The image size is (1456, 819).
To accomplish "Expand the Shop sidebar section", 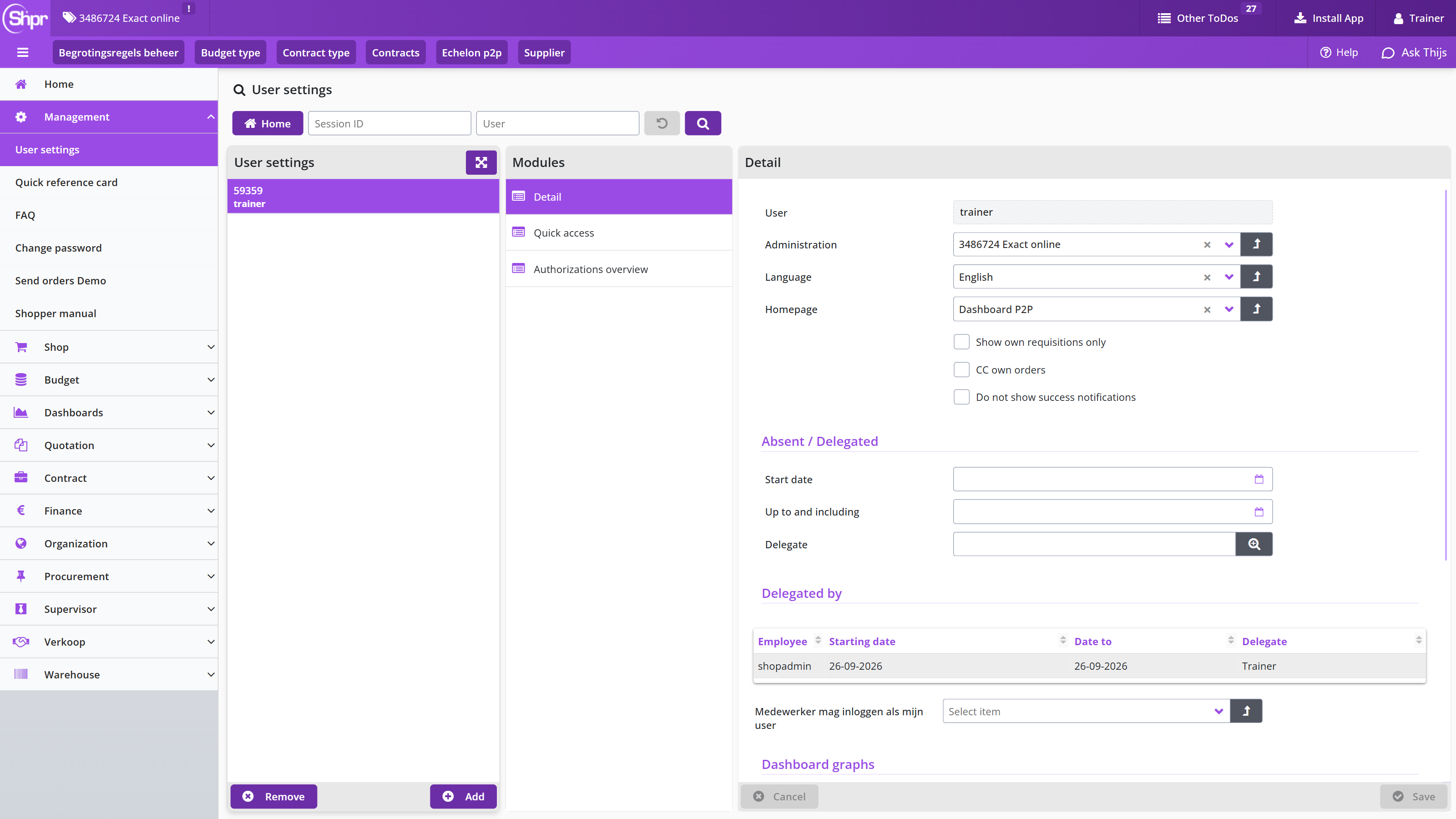I will (109, 347).
